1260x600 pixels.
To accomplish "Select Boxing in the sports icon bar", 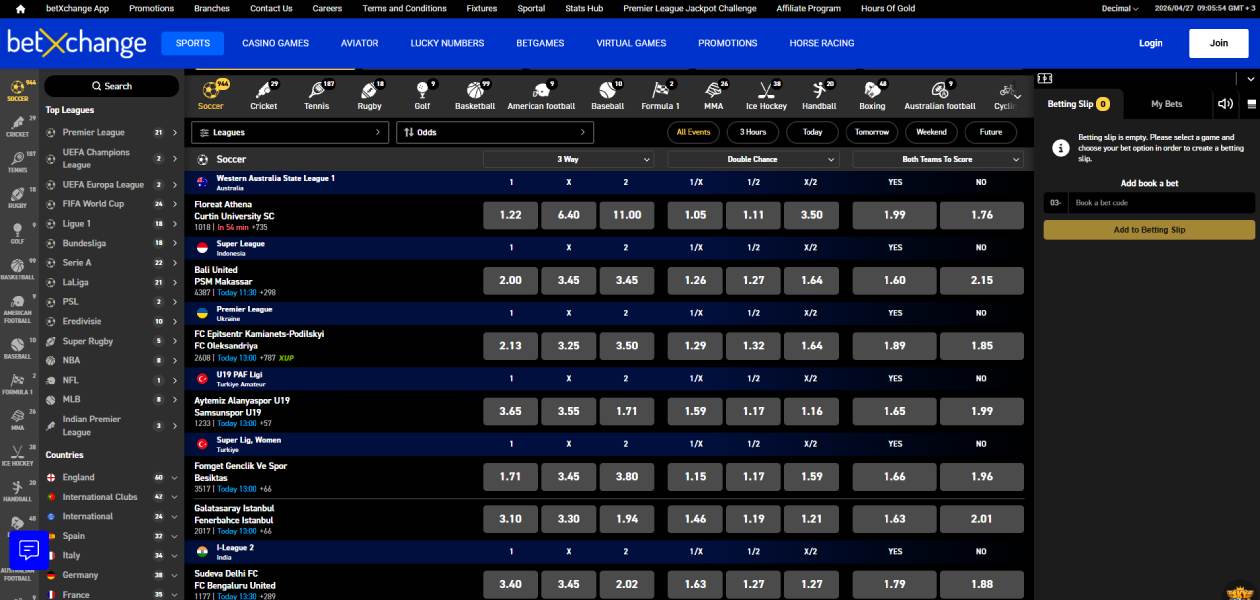I will click(872, 96).
